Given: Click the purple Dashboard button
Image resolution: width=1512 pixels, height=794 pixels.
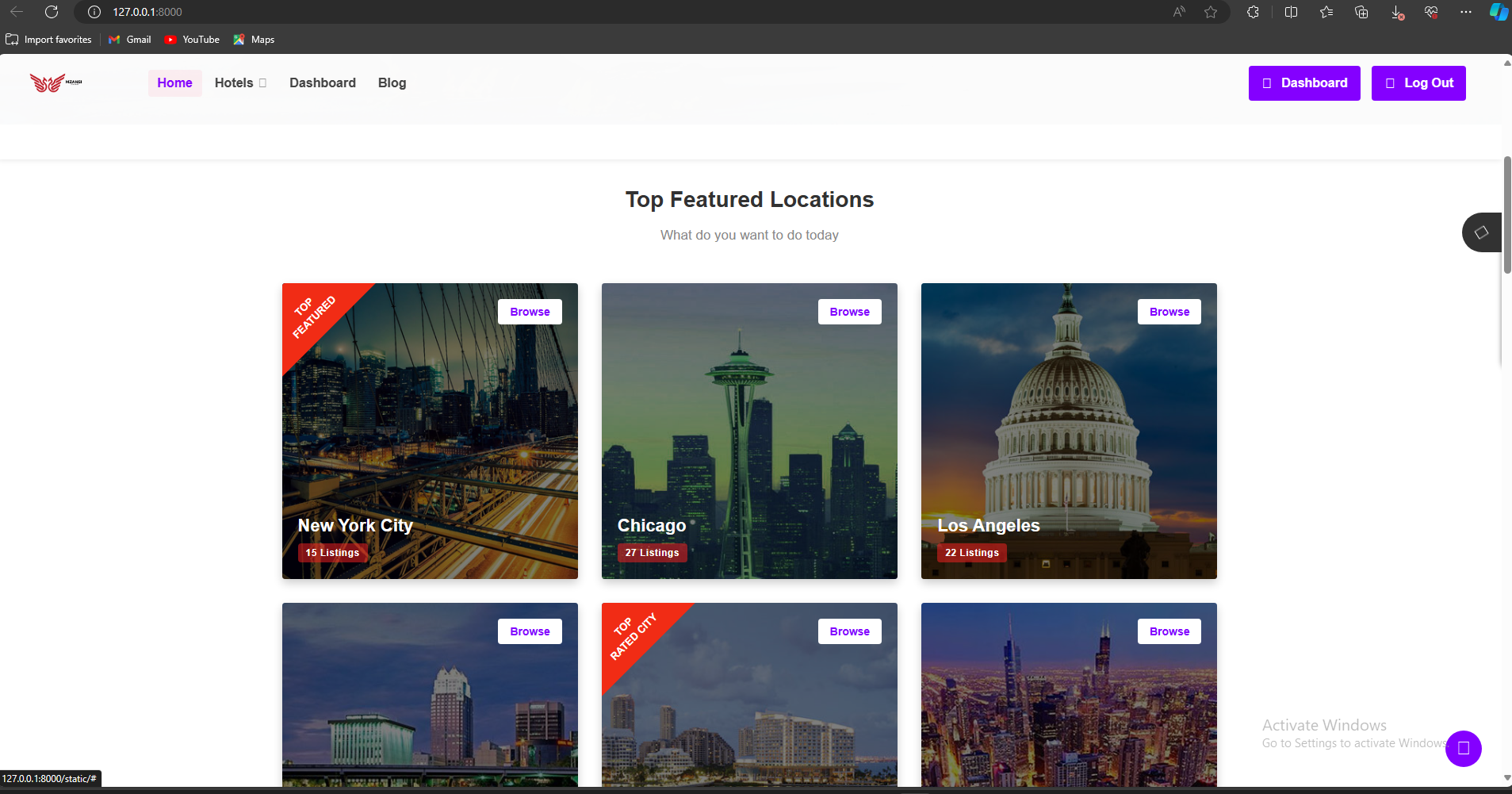Looking at the screenshot, I should [x=1304, y=83].
